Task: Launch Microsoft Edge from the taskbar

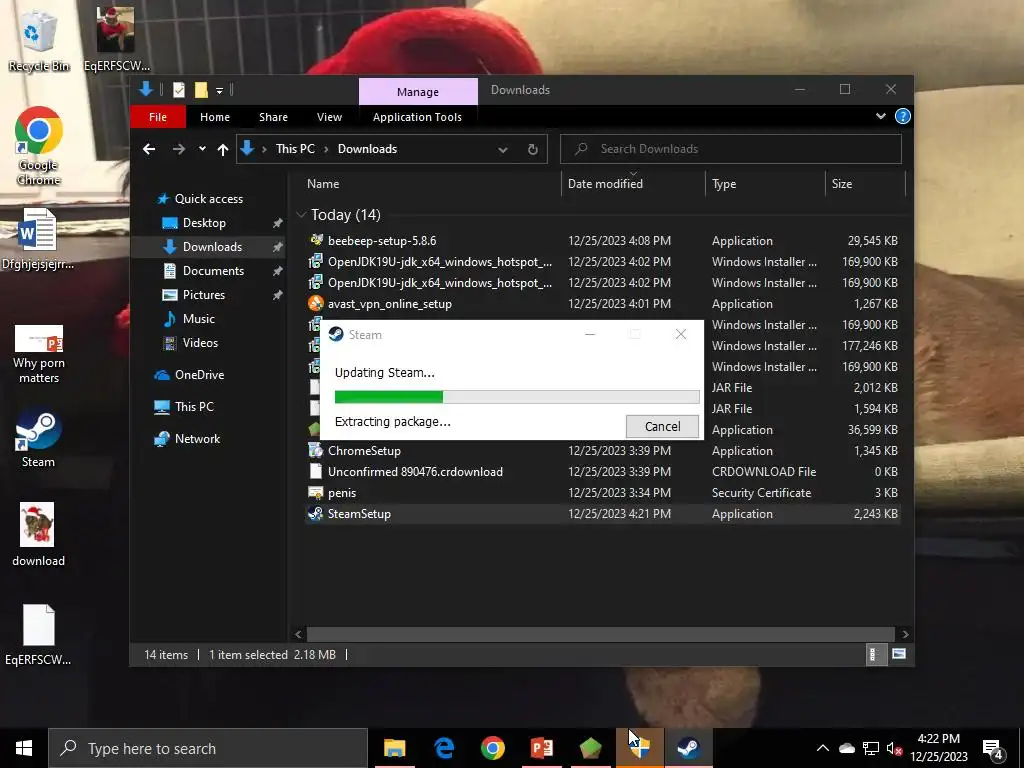Action: (x=444, y=748)
